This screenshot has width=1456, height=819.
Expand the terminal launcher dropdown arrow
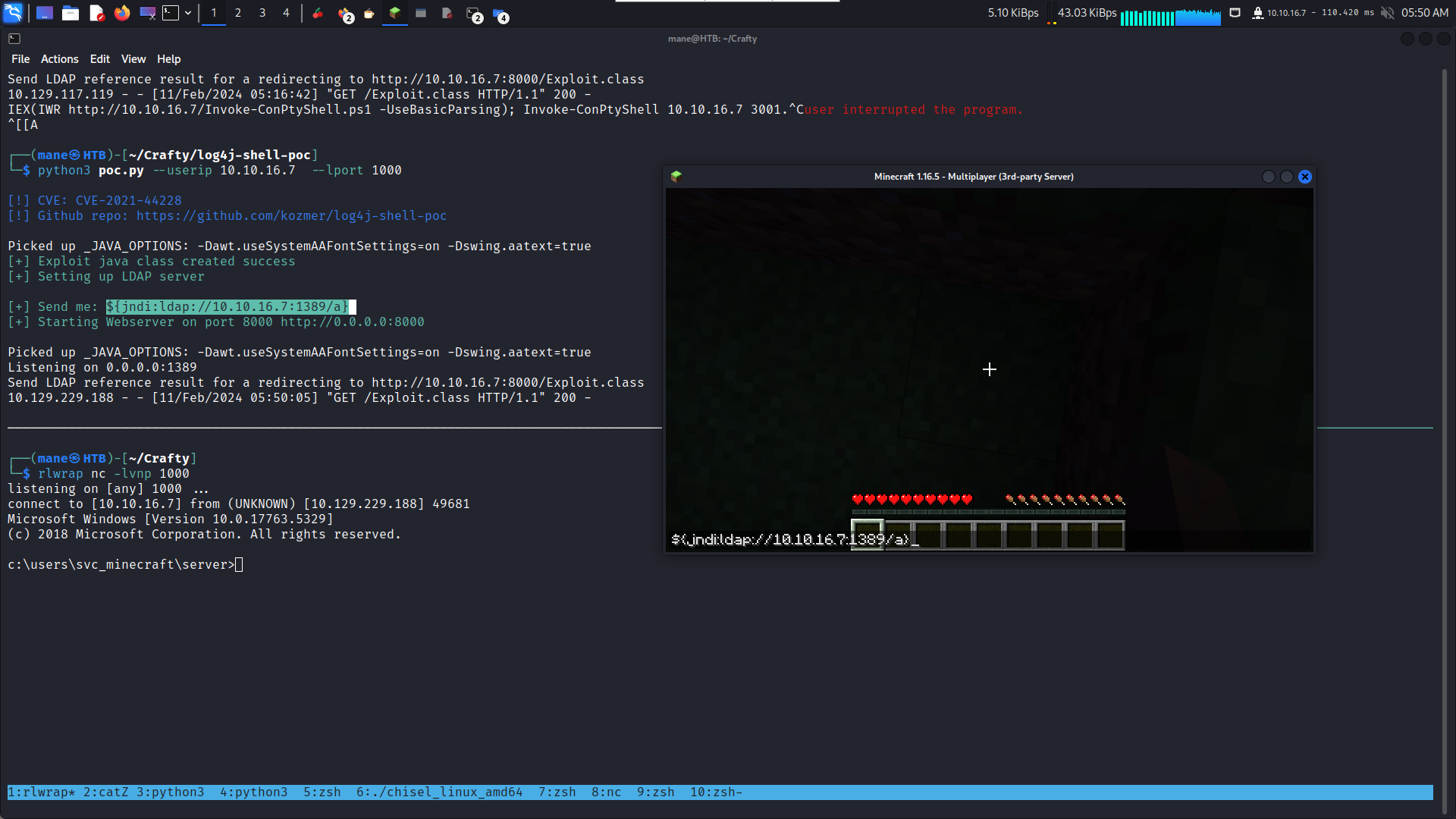[x=188, y=13]
